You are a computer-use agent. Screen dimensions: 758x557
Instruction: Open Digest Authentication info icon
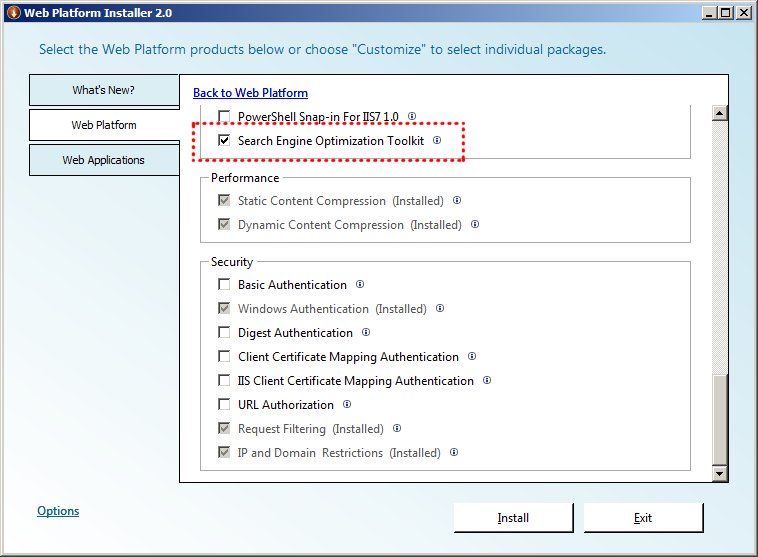[x=366, y=332]
